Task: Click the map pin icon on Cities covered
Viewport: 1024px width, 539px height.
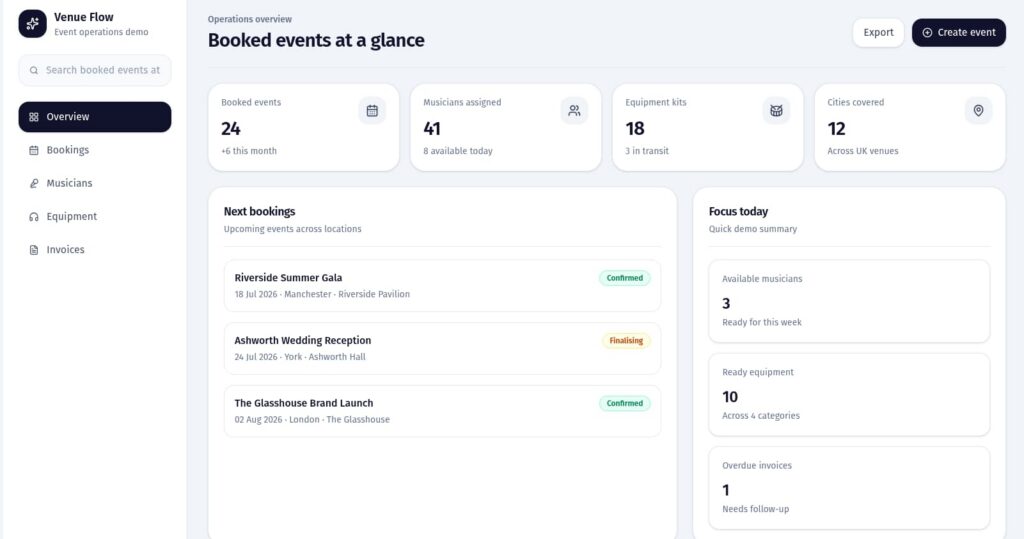Action: [x=978, y=111]
